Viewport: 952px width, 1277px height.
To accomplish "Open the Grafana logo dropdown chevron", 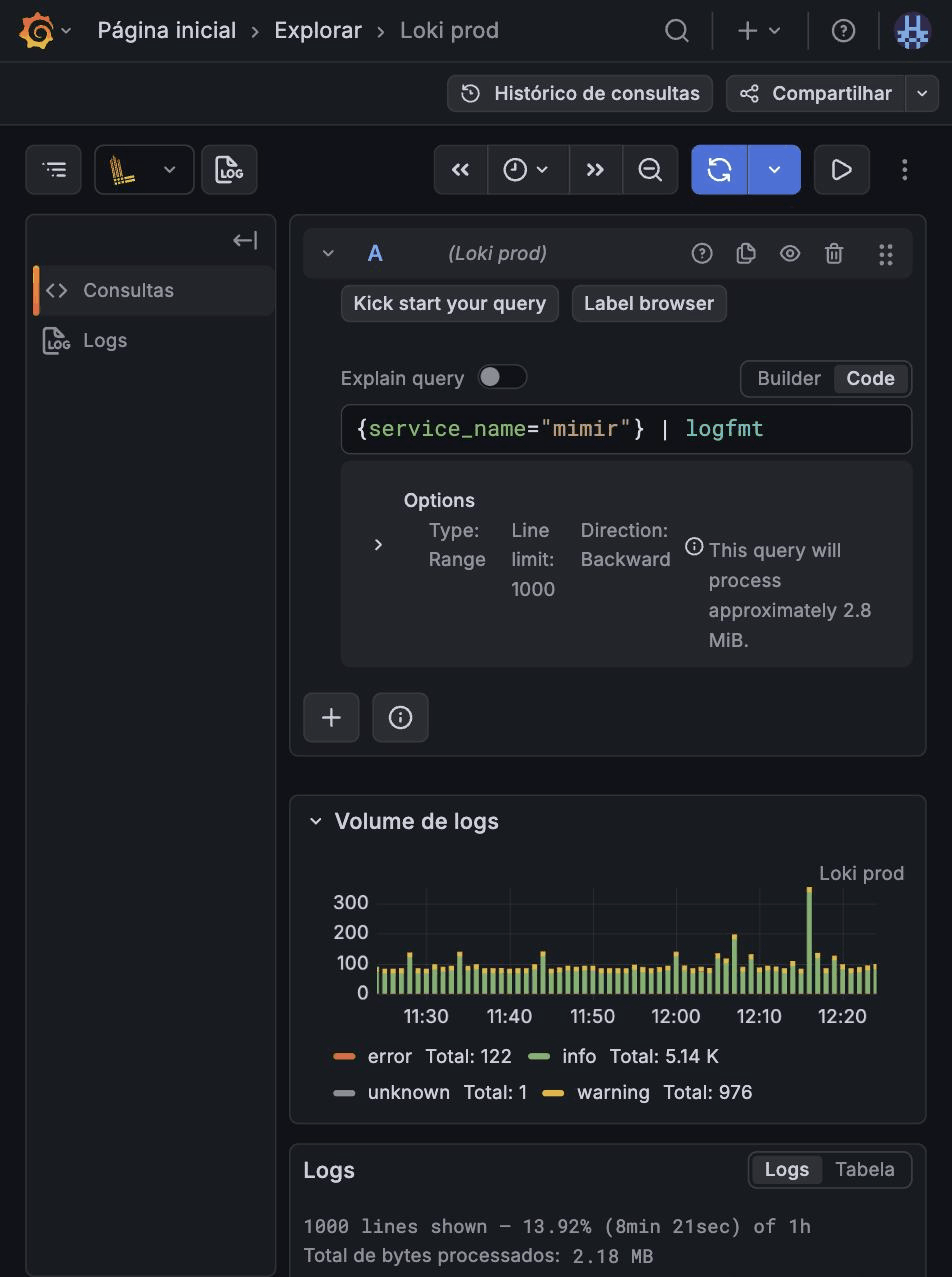I will click(67, 31).
